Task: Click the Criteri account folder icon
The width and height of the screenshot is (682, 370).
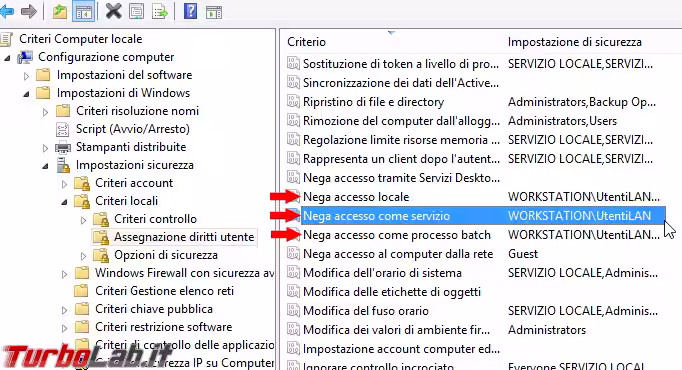Action: coord(82,183)
